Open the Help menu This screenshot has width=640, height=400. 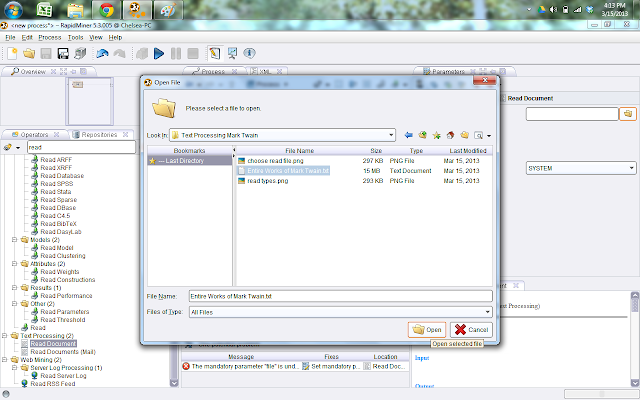point(116,38)
